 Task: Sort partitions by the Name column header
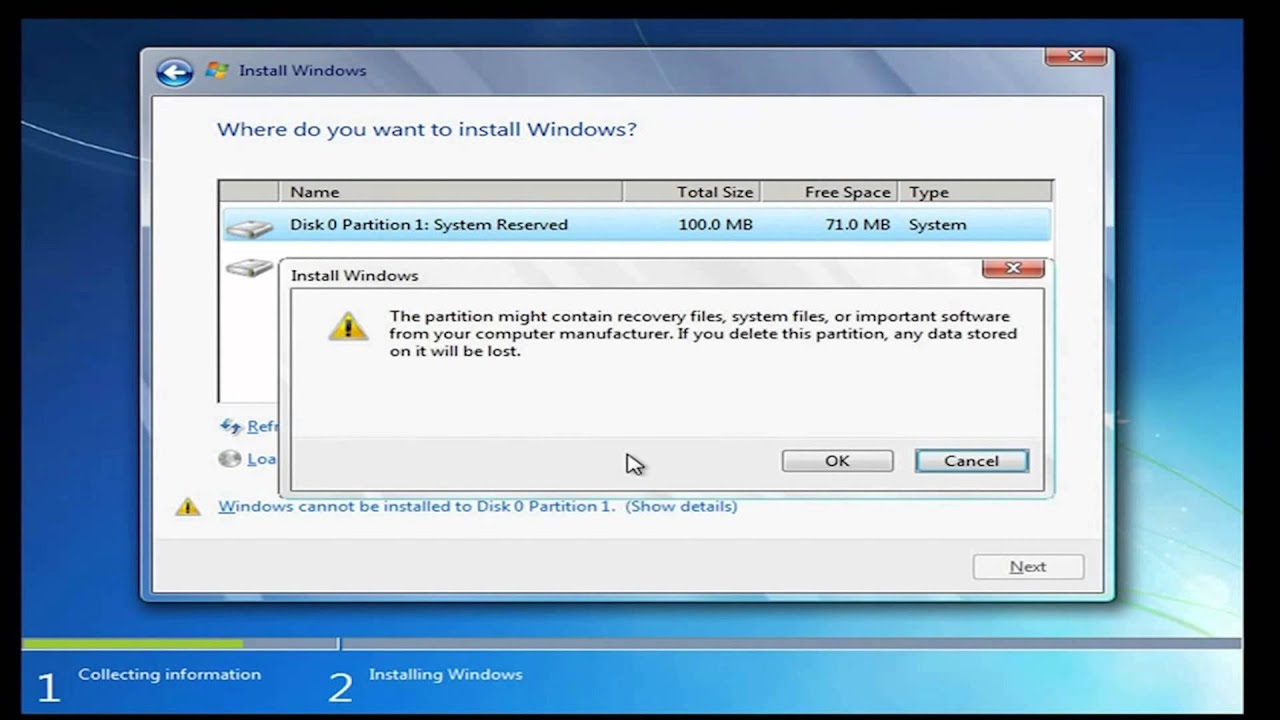click(x=450, y=192)
